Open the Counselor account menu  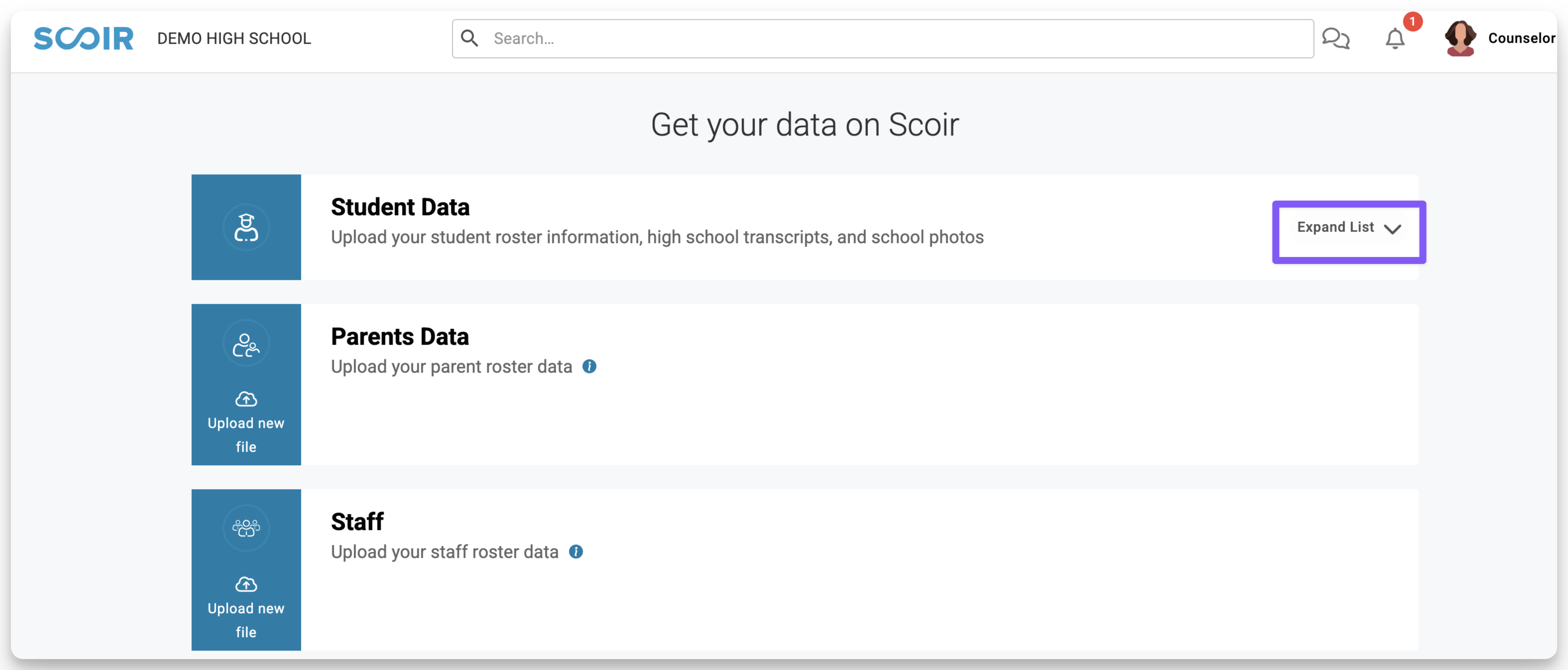click(x=1521, y=38)
